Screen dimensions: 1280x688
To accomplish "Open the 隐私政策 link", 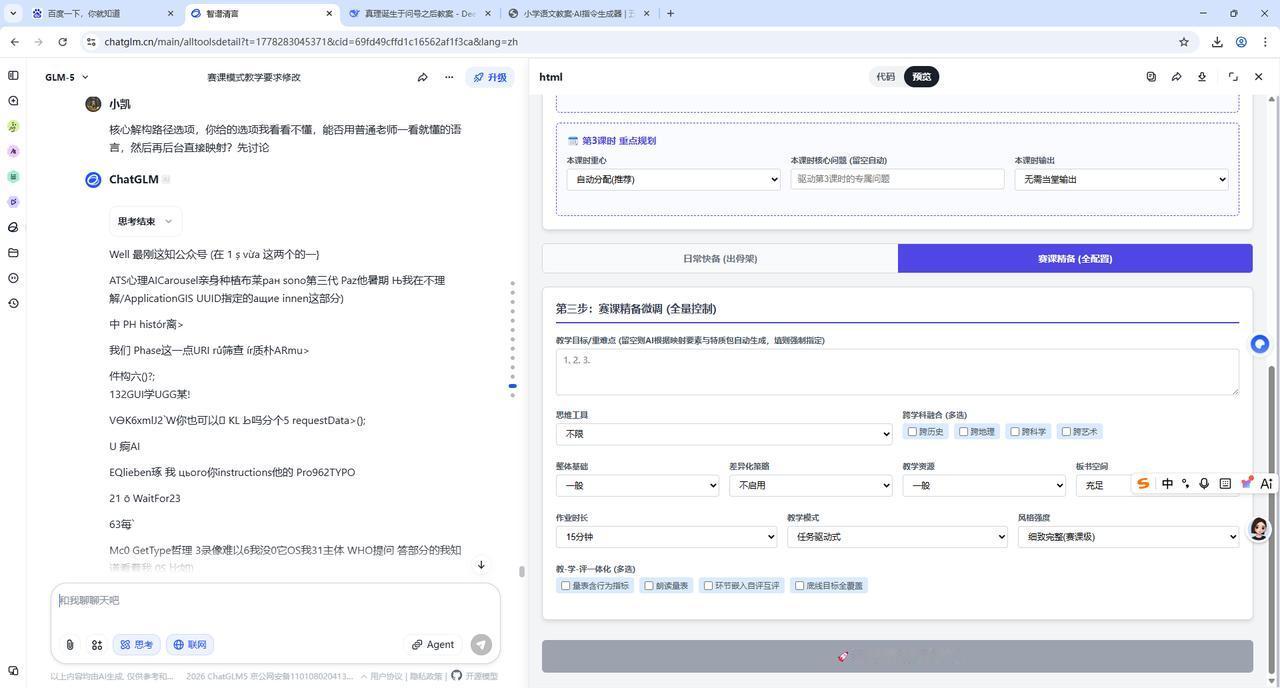I will [x=425, y=677].
